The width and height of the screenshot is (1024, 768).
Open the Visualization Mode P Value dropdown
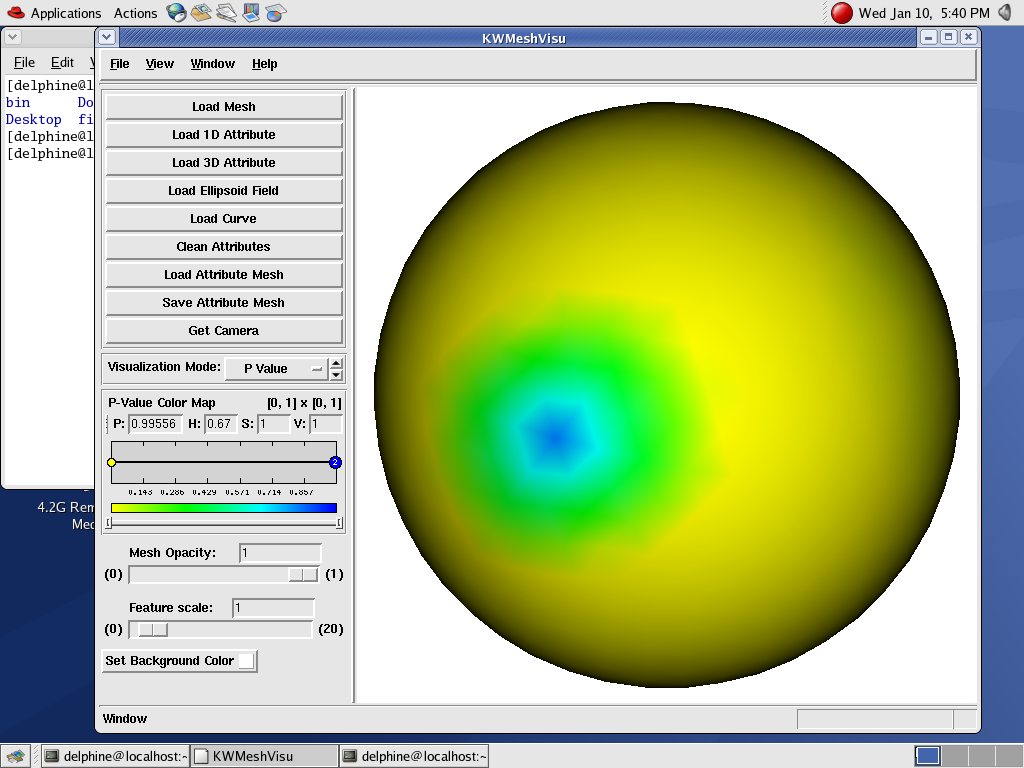point(276,368)
